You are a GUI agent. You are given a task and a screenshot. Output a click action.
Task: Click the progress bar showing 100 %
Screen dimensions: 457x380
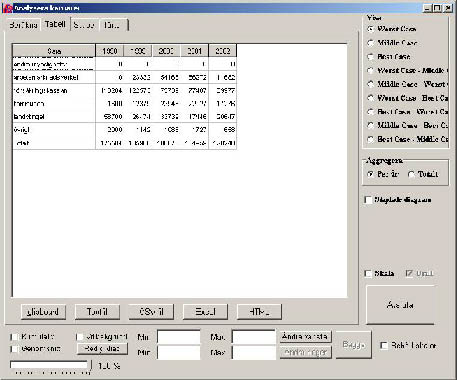coord(50,365)
